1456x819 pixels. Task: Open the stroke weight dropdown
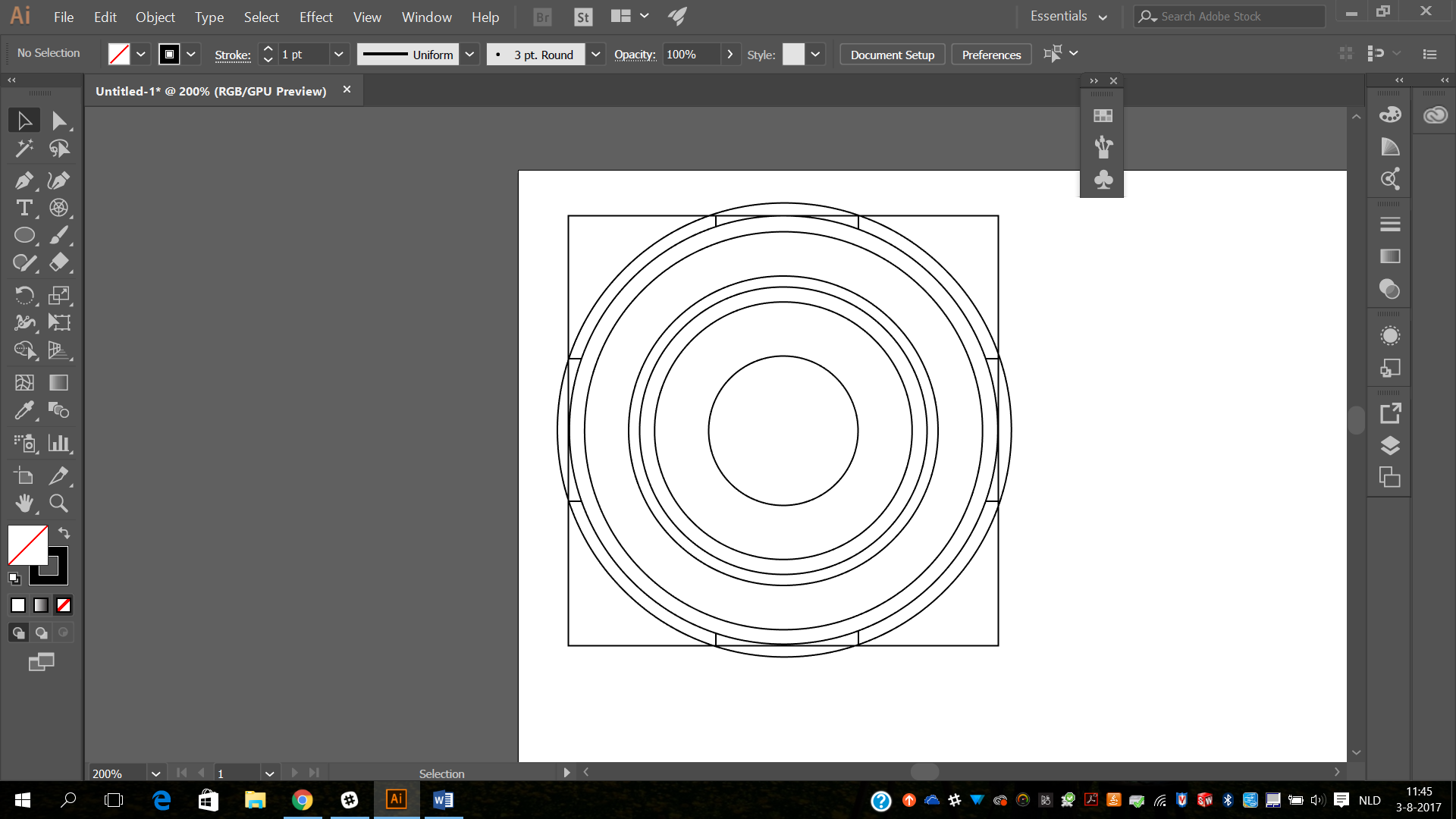tap(339, 54)
